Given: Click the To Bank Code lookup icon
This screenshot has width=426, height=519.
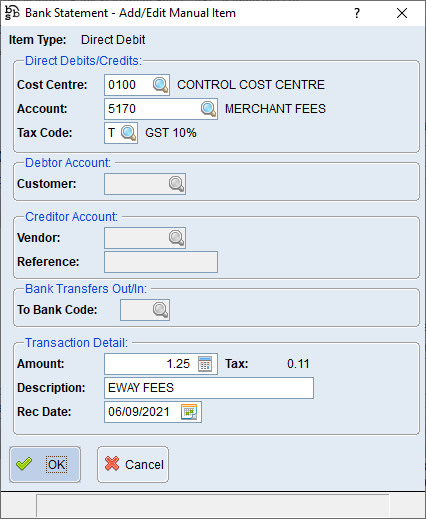Looking at the screenshot, I should point(160,310).
